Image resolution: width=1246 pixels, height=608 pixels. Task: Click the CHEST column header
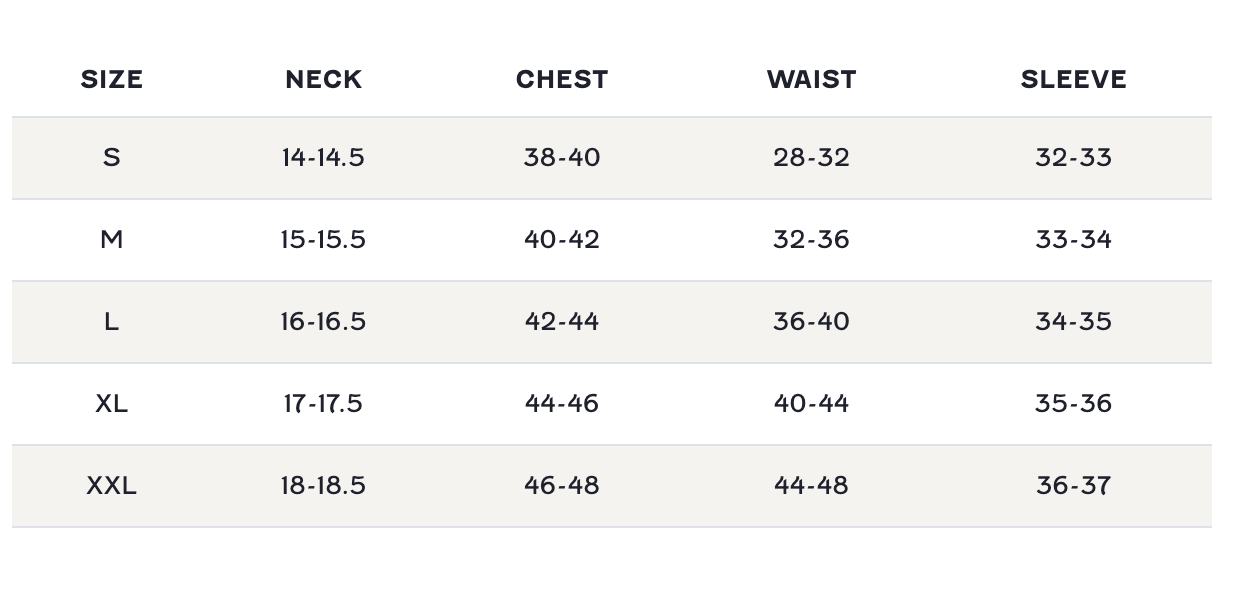[562, 80]
